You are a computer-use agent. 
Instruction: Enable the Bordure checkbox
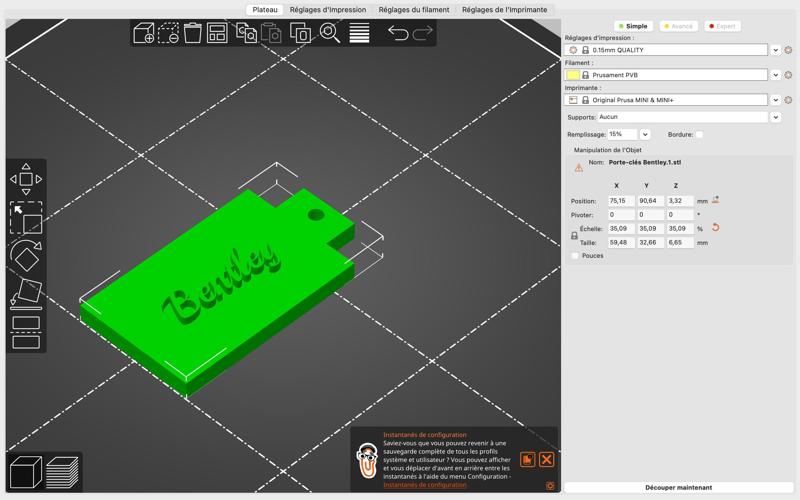pyautogui.click(x=699, y=135)
